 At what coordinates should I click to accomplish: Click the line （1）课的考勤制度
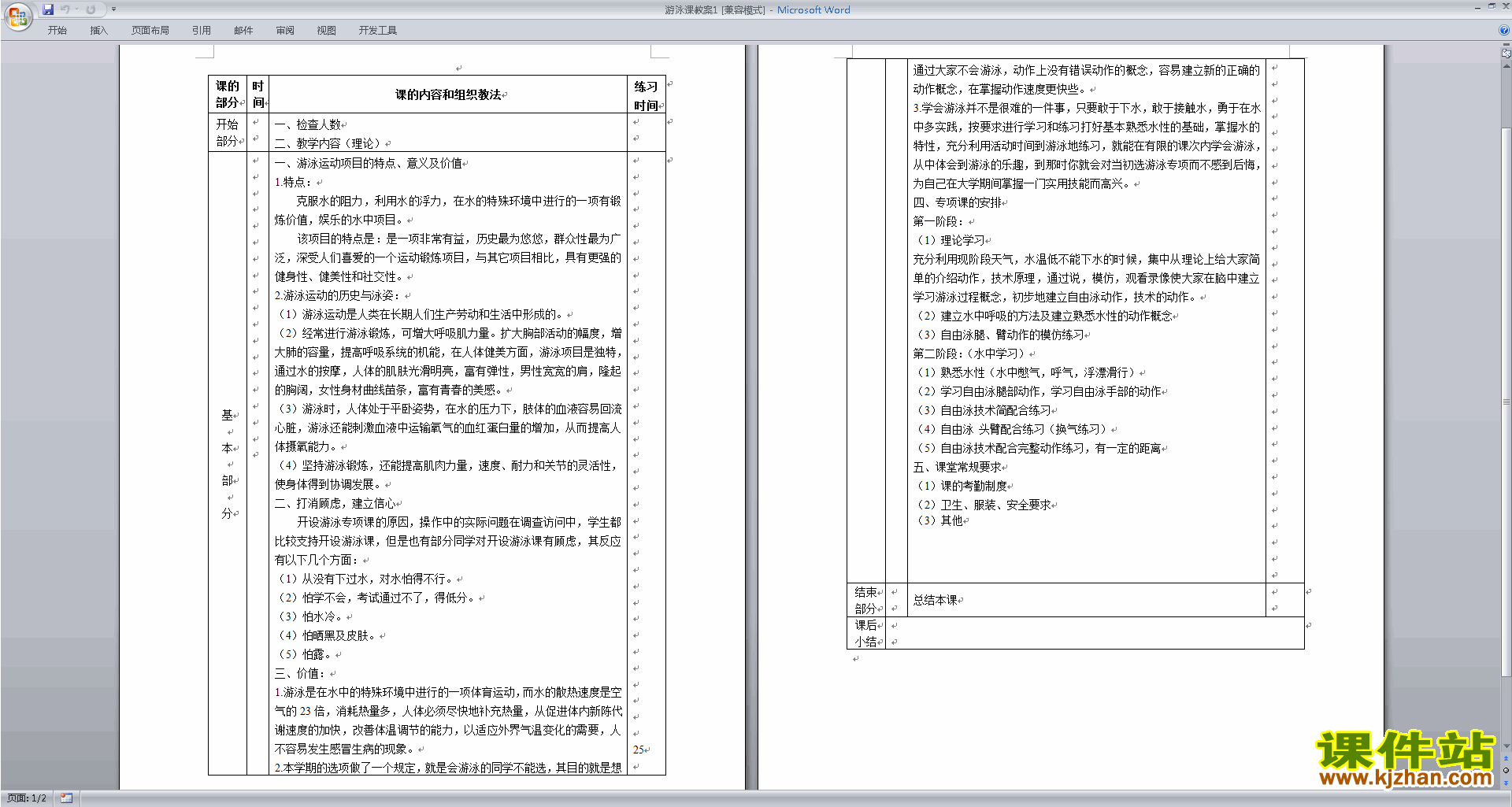(960, 486)
